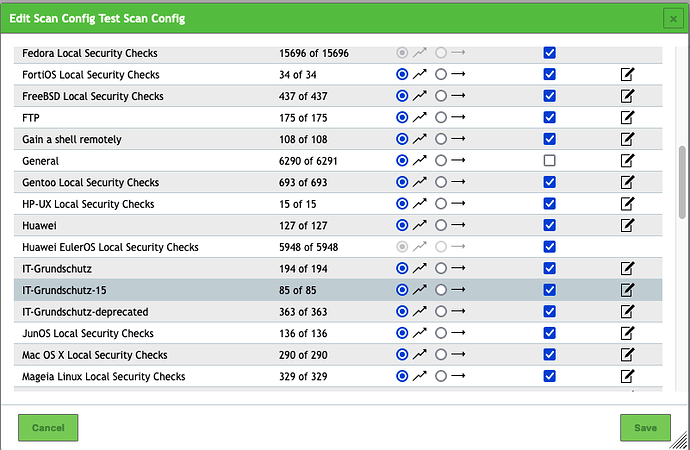
Task: Uncheck the Mac OS X Local Security Checks checkbox
Action: [x=549, y=355]
